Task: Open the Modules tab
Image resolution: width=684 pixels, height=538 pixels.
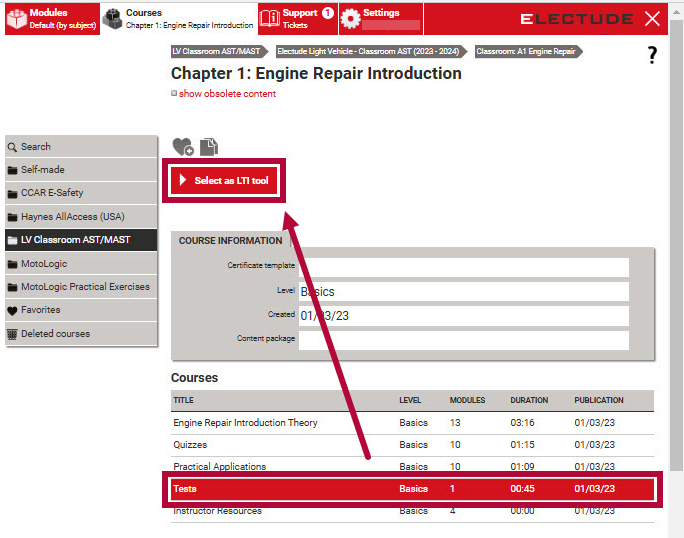Action: (x=52, y=19)
